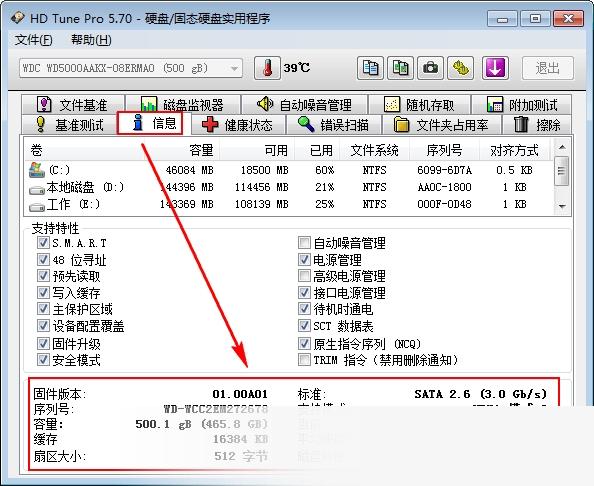
Task: Open the 健康状态 tab
Action: [x=238, y=125]
